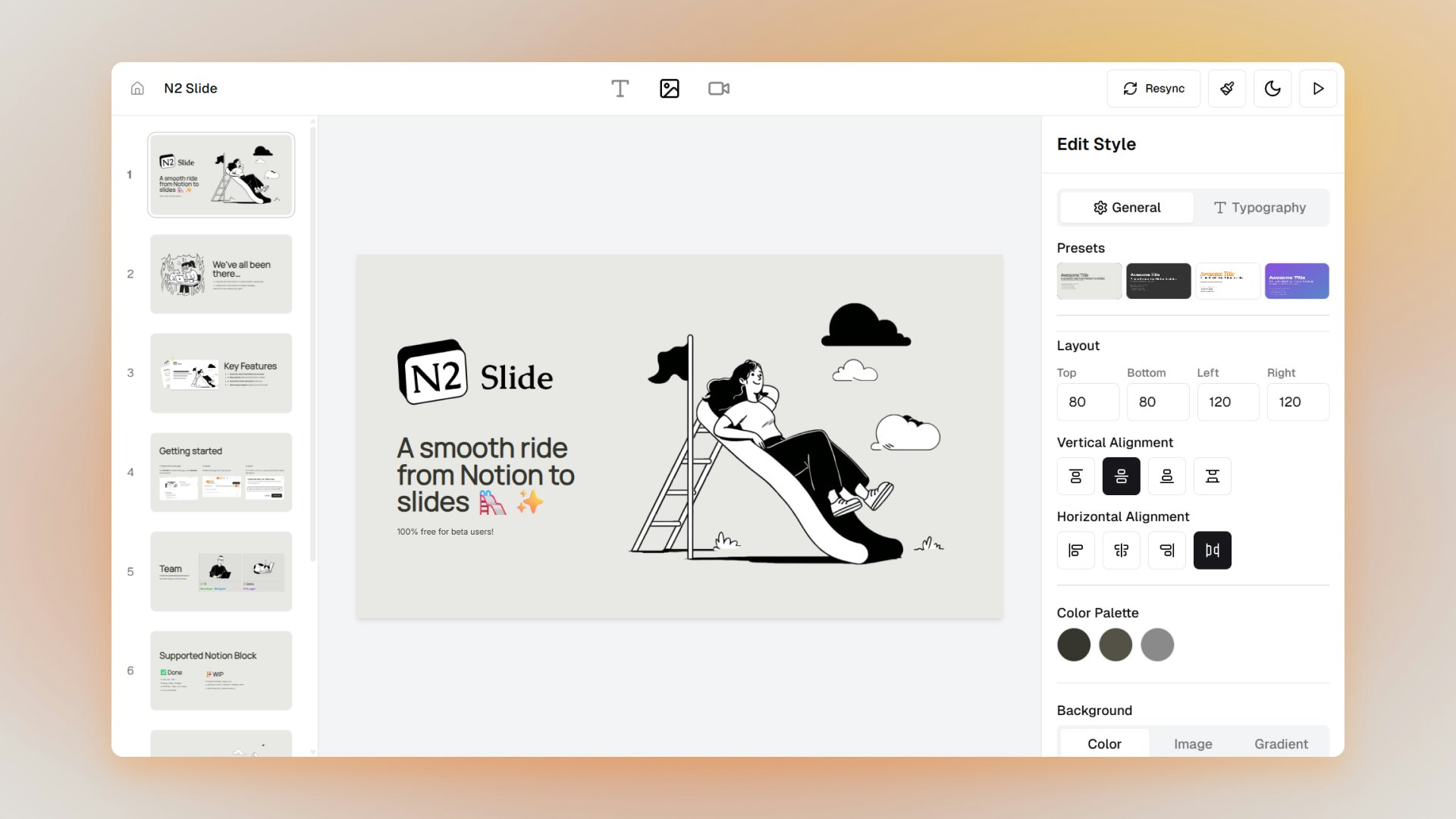Viewport: 1456px width, 819px height.
Task: Click the Resync button
Action: (1153, 88)
